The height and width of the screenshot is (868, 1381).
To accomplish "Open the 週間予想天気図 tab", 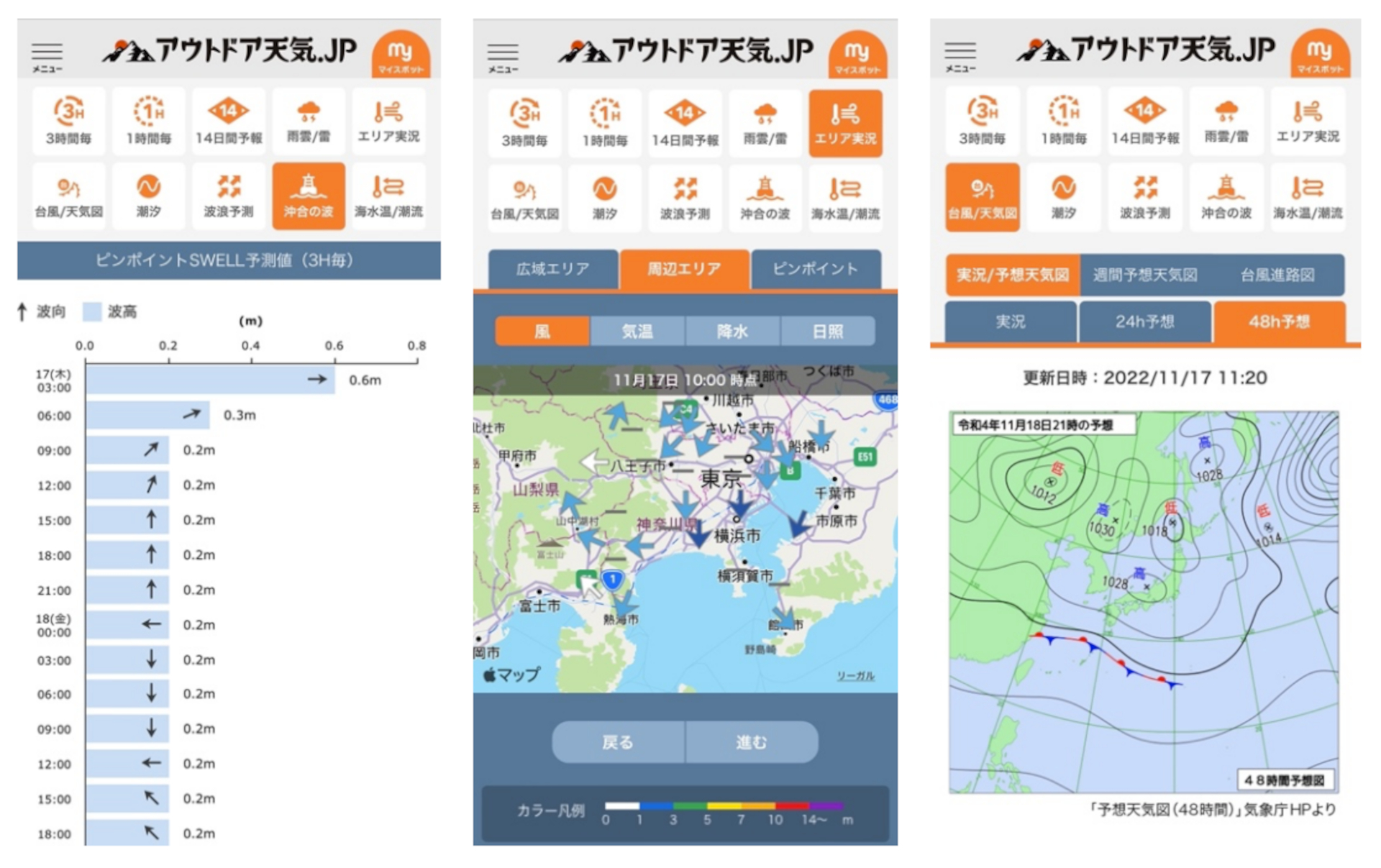I will point(1144,275).
